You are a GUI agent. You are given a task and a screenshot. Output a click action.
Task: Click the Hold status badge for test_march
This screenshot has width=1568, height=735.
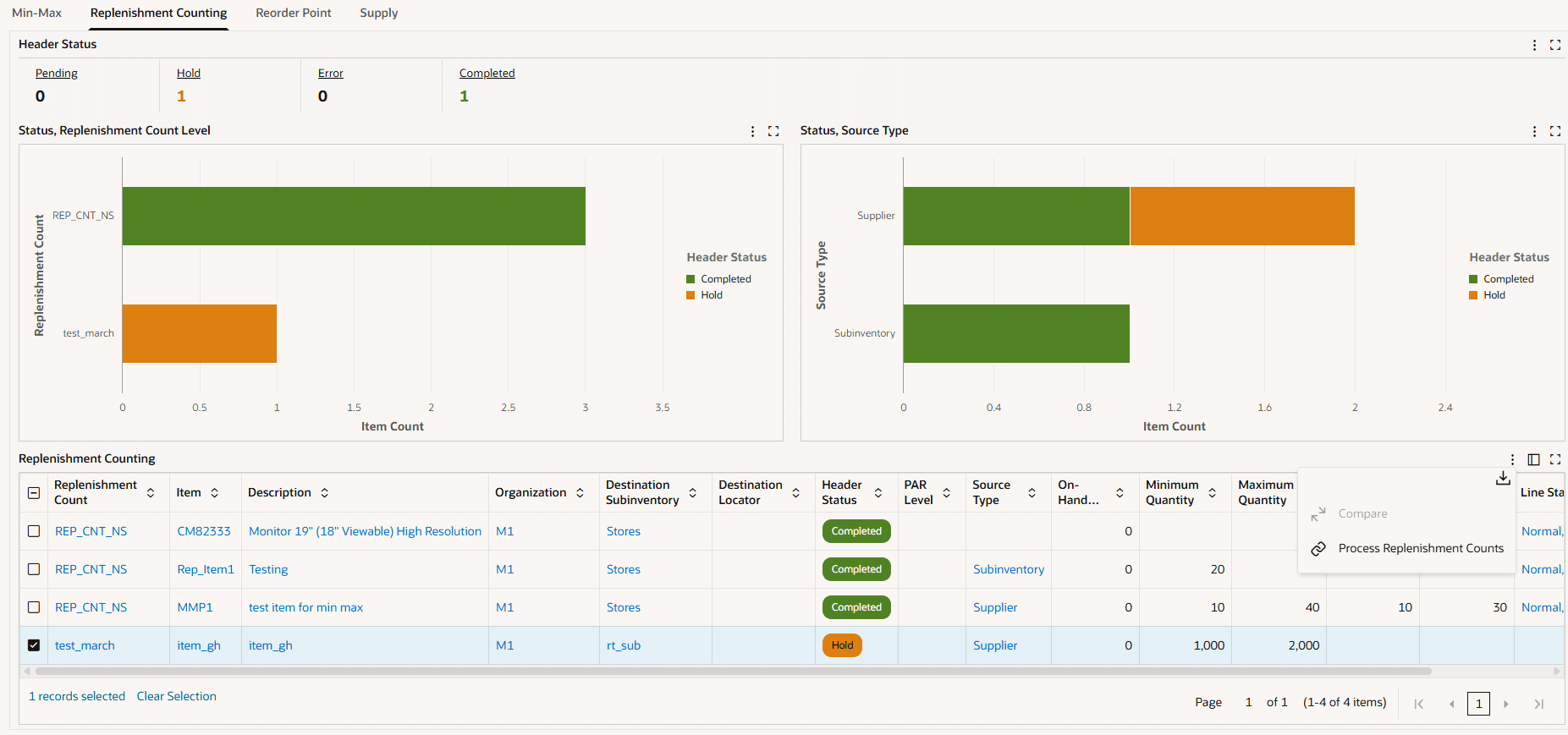pyautogui.click(x=842, y=645)
